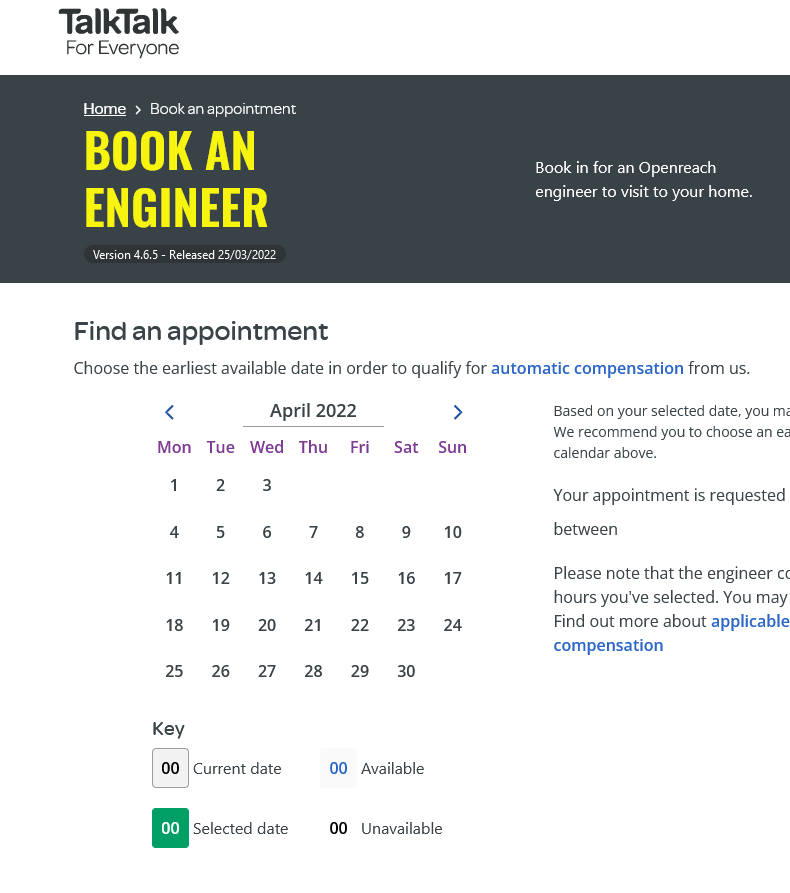Click the version 4.6.5 release badge
Screen dimensions: 790x893
pos(185,254)
